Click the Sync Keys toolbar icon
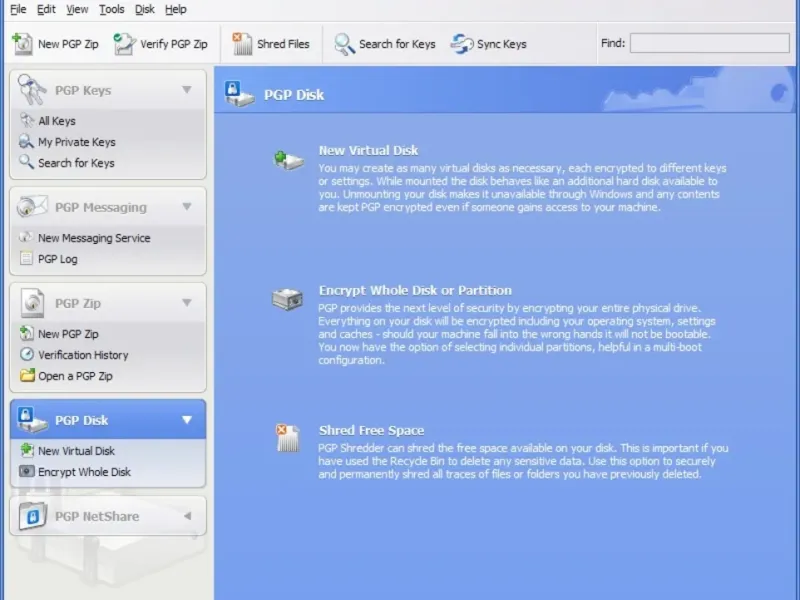The height and width of the screenshot is (600, 800). coord(462,44)
